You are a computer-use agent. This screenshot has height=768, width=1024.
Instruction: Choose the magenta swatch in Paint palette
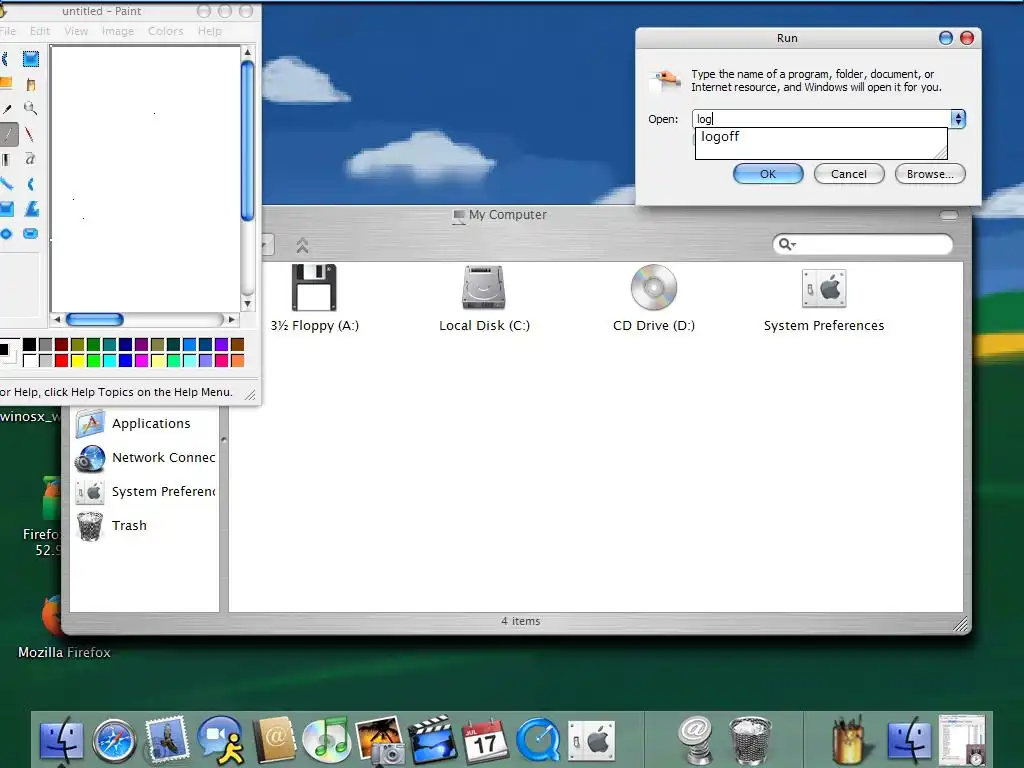pos(142,360)
